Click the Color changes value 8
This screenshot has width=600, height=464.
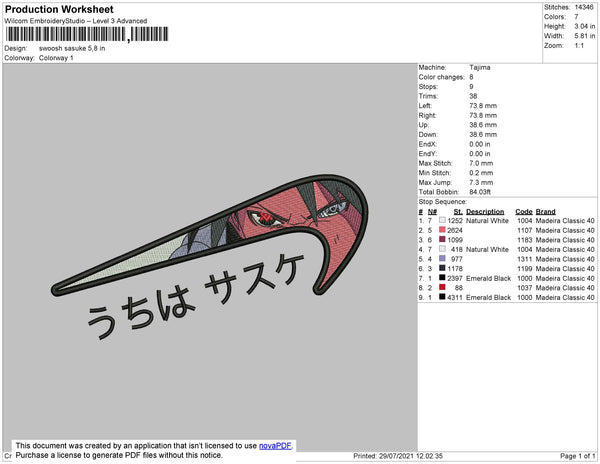pos(471,77)
